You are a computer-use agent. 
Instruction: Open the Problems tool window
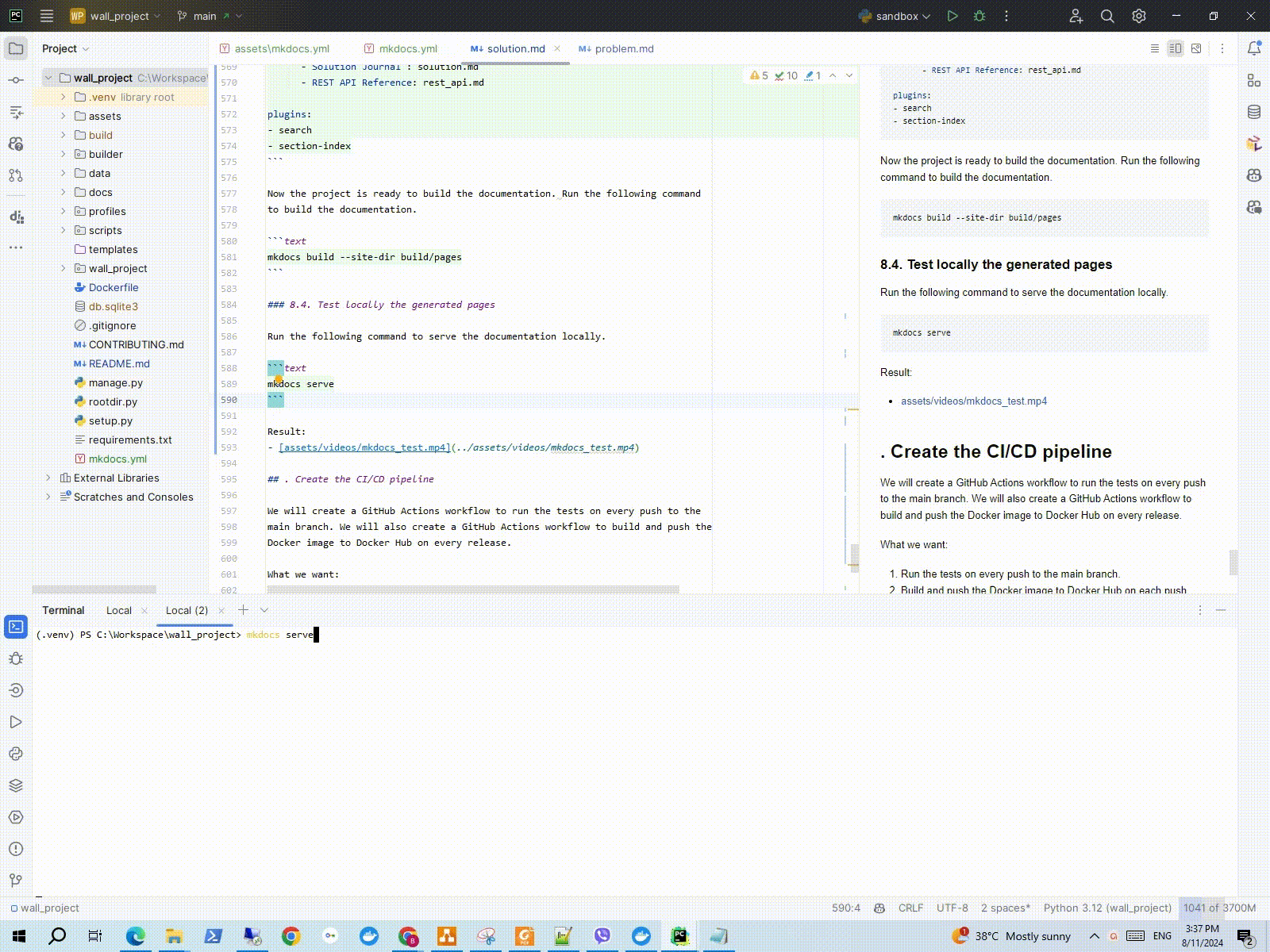click(x=16, y=849)
